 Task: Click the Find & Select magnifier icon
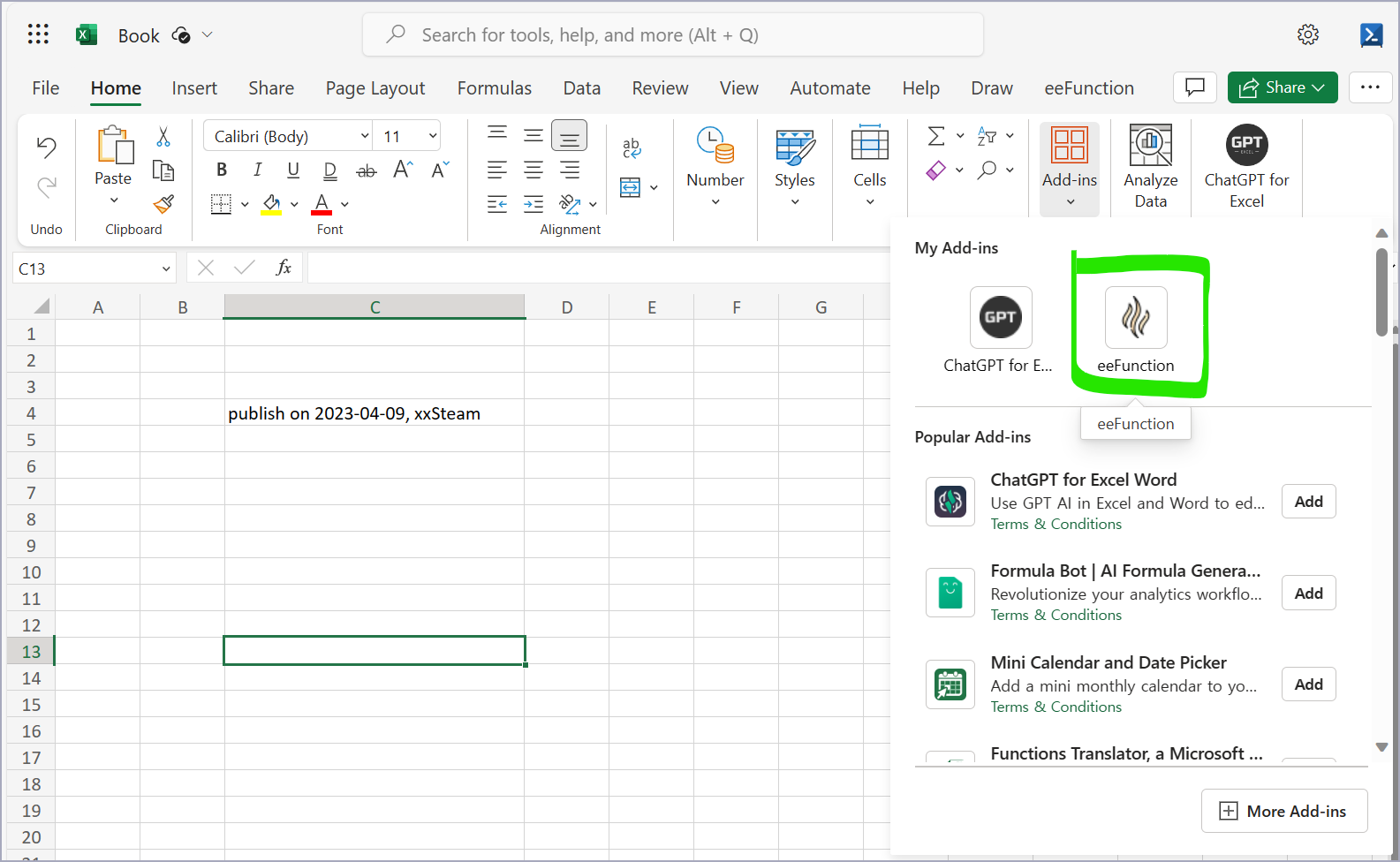pyautogui.click(x=988, y=170)
